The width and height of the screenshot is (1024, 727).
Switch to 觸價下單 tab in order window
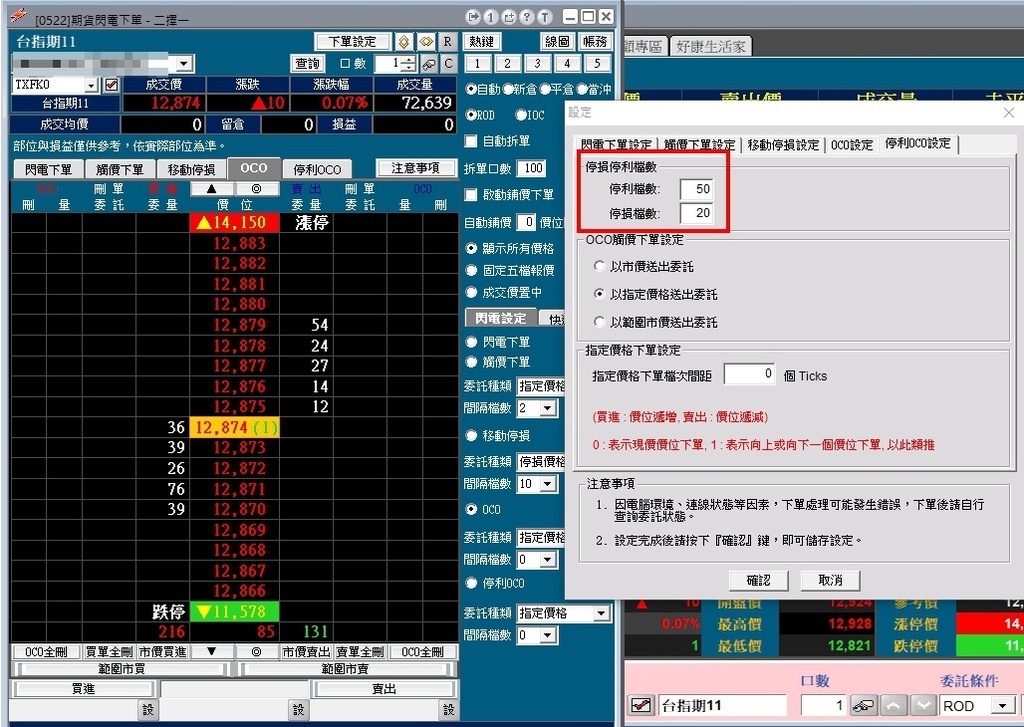pyautogui.click(x=120, y=169)
